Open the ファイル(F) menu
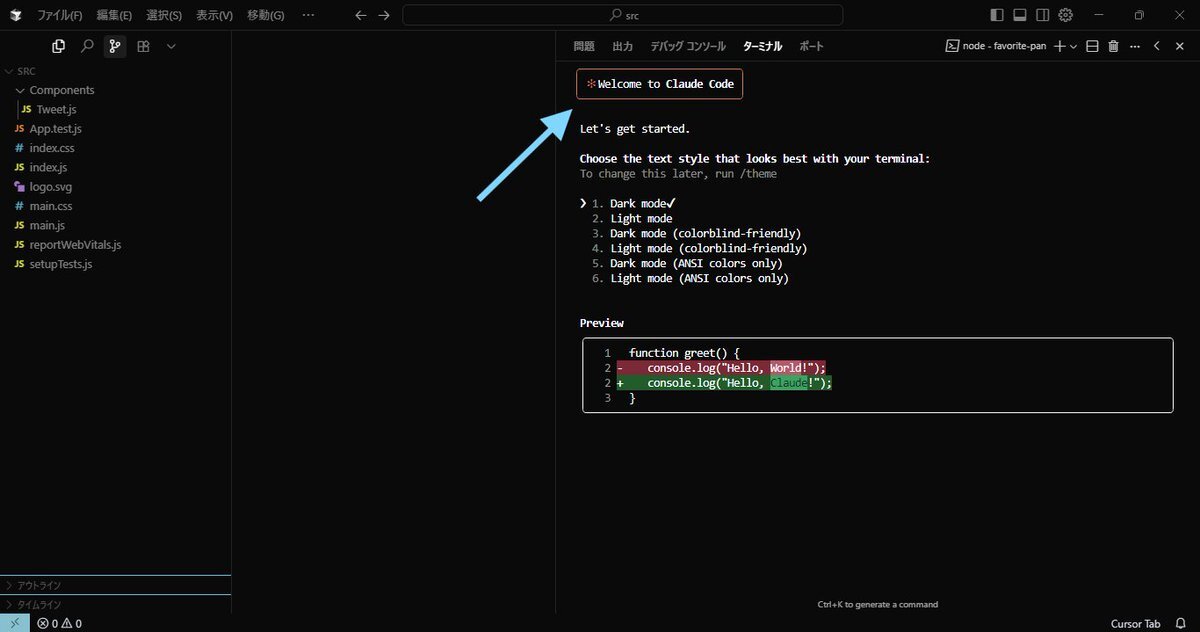 pos(60,16)
